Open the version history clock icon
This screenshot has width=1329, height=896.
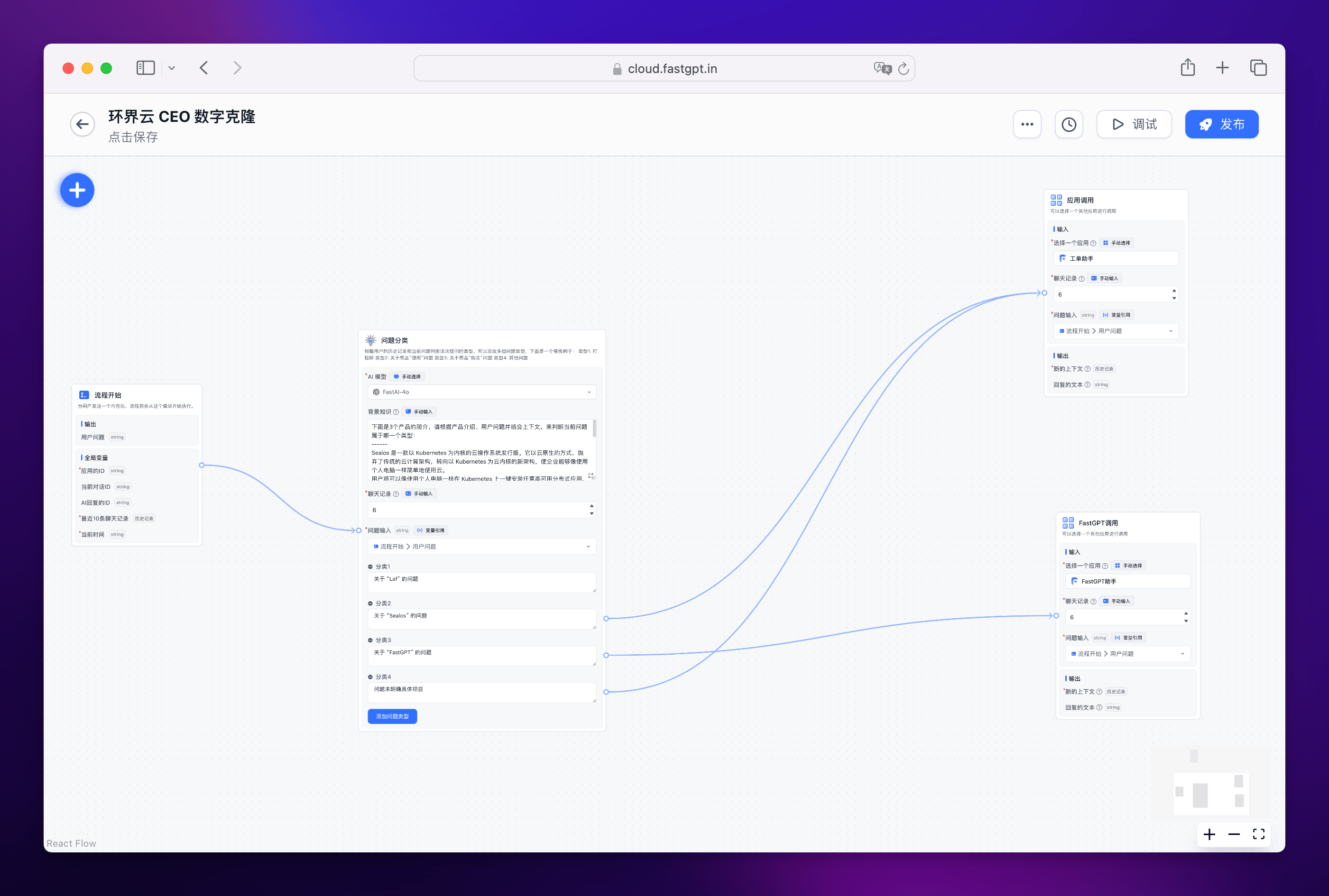tap(1068, 125)
